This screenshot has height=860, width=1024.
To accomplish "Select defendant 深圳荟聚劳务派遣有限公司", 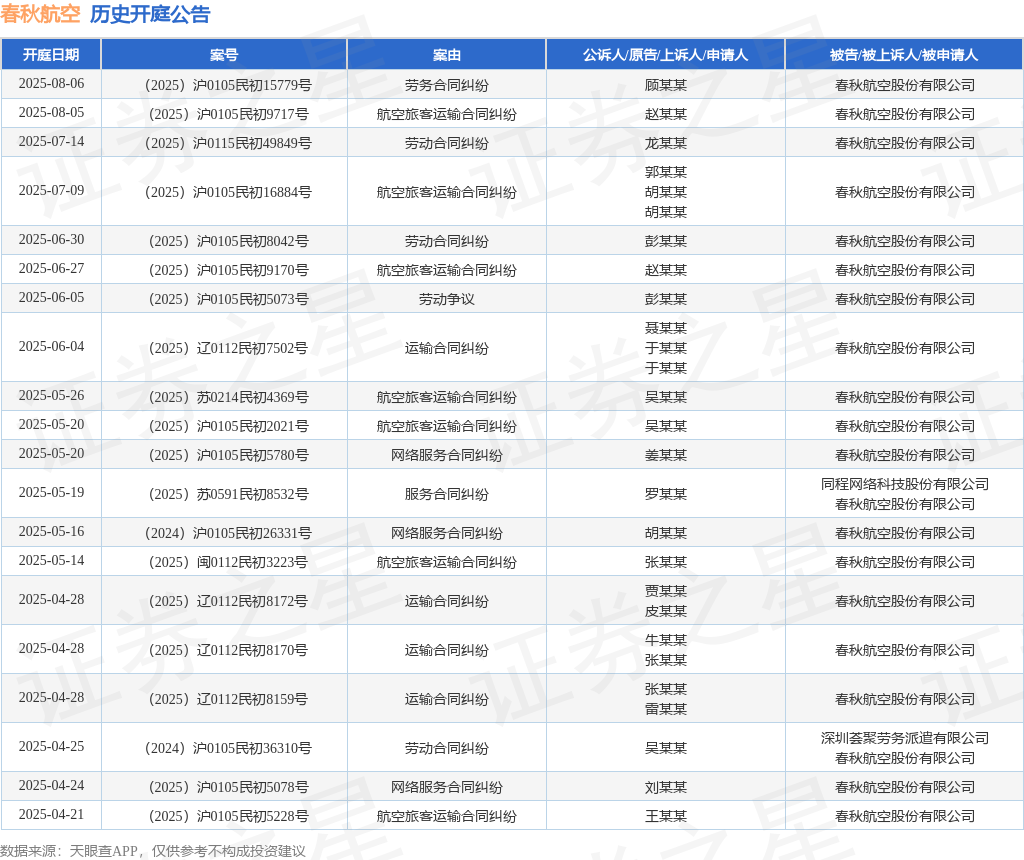I will tap(904, 738).
